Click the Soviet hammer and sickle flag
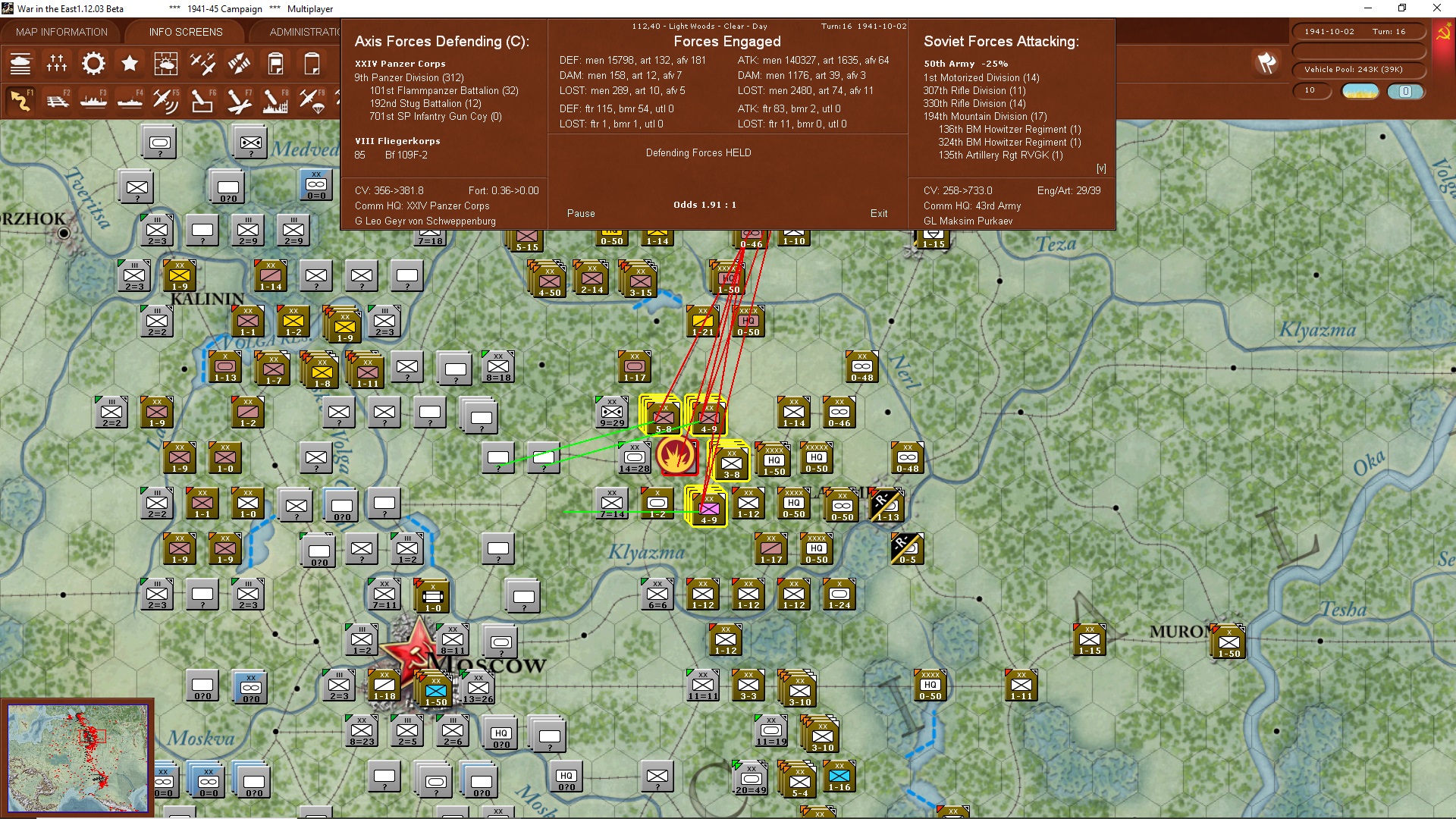Image resolution: width=1456 pixels, height=819 pixels. coord(1443,33)
